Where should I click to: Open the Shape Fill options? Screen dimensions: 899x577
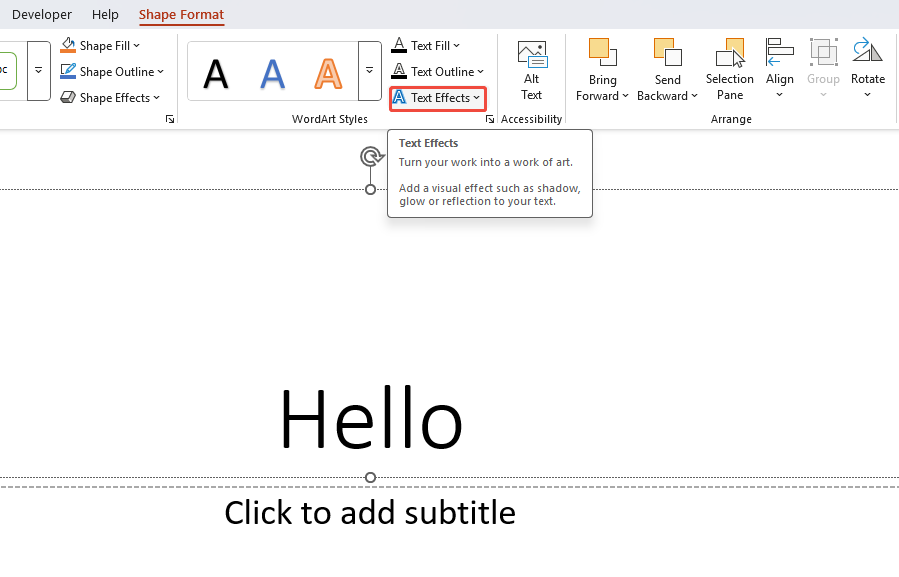(x=100, y=45)
